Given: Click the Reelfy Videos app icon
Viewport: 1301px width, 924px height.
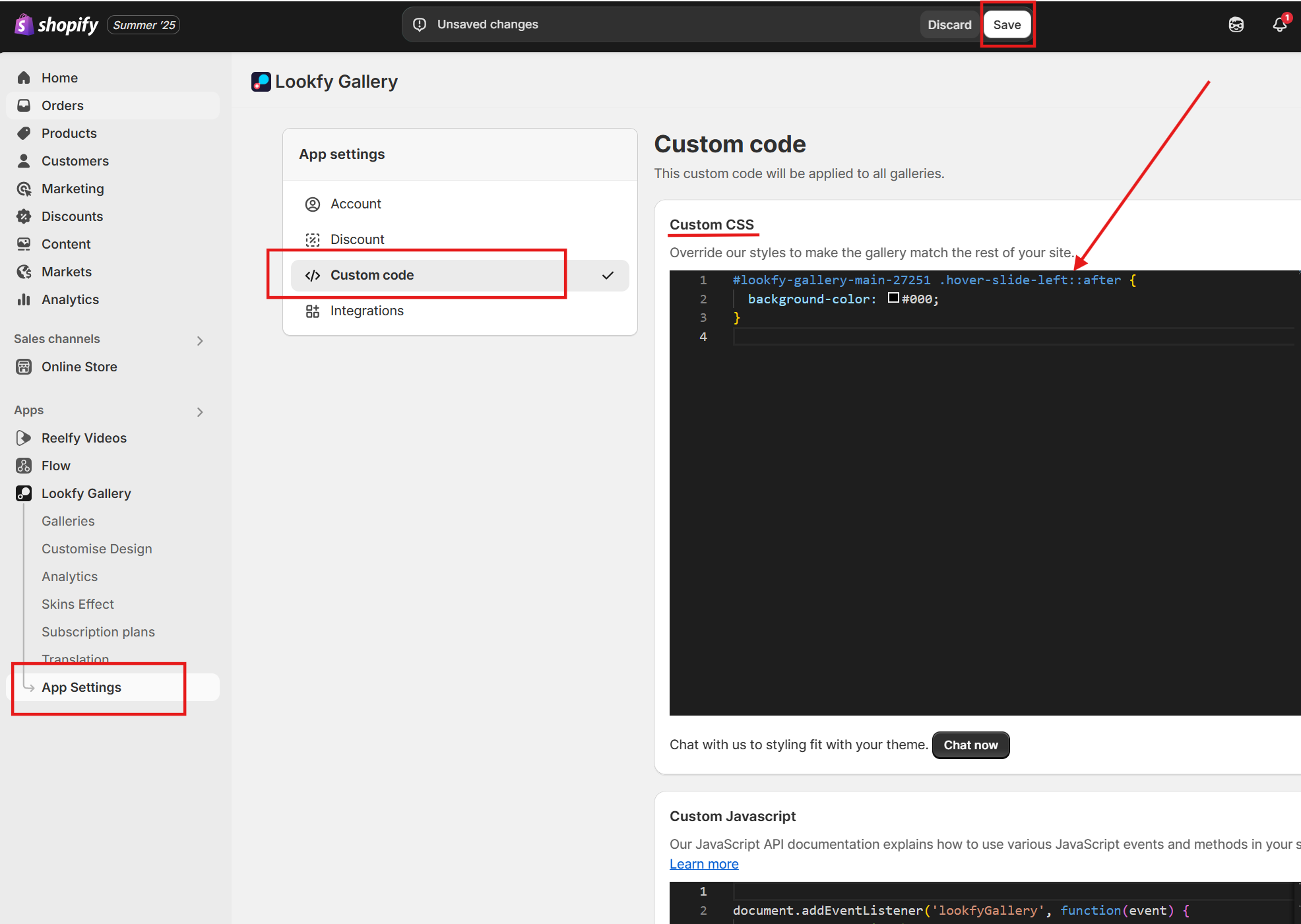Looking at the screenshot, I should [24, 438].
